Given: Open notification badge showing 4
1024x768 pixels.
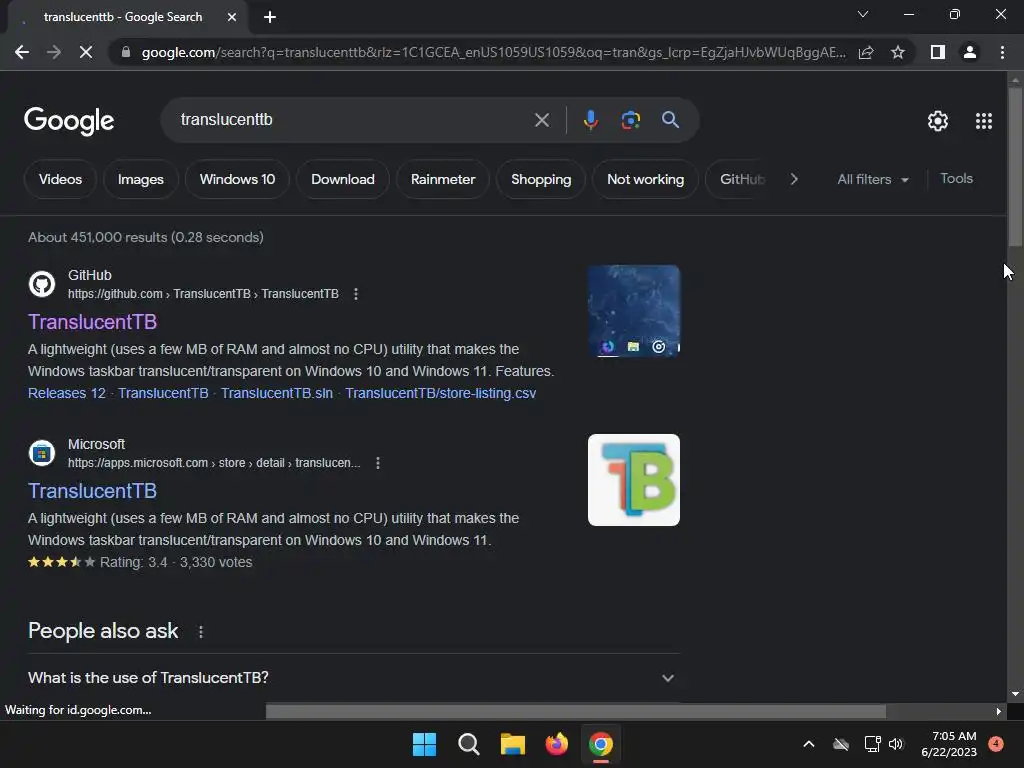Looking at the screenshot, I should [996, 744].
